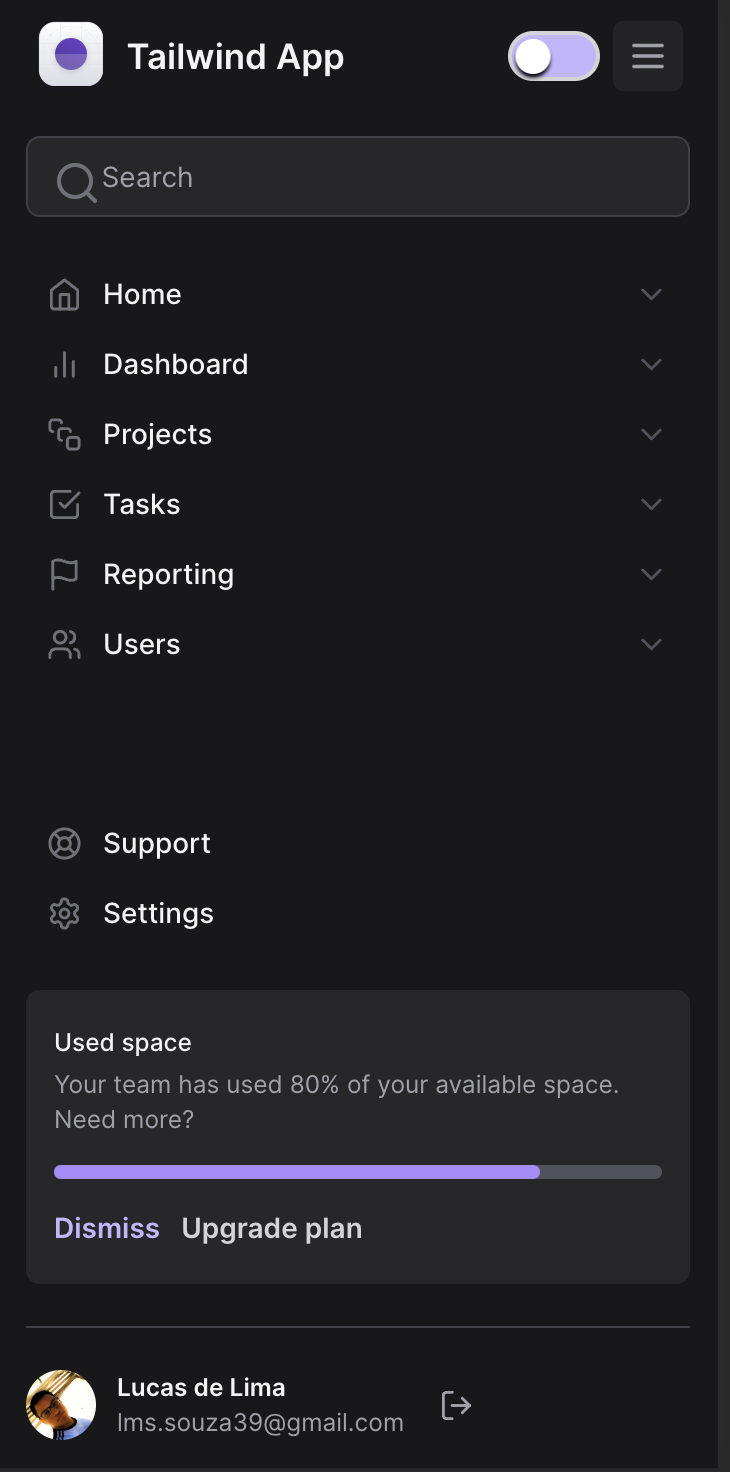Open the Settings menu item

coord(158,914)
